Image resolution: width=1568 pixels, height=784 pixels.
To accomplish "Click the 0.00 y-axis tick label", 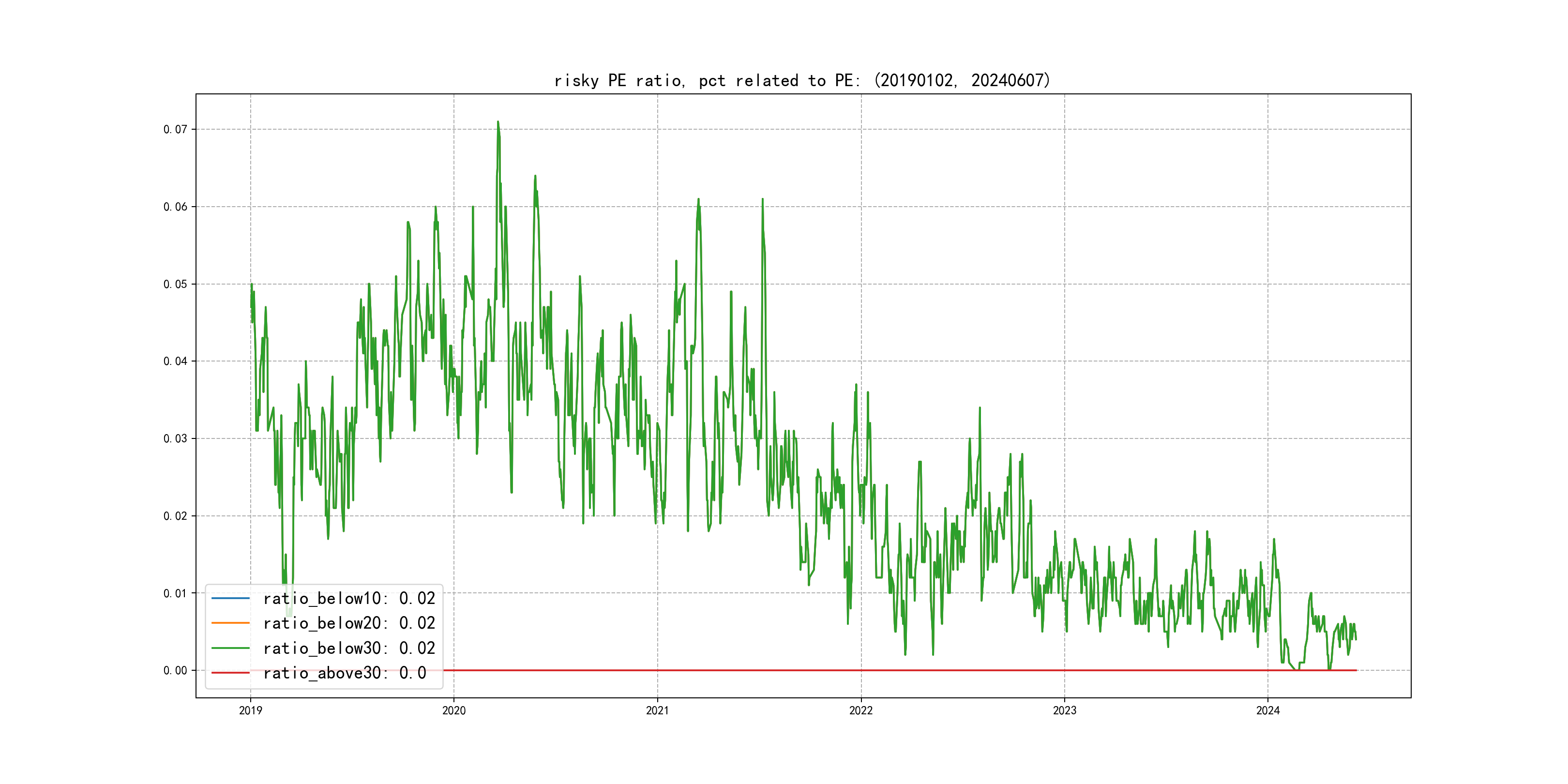I will point(175,670).
